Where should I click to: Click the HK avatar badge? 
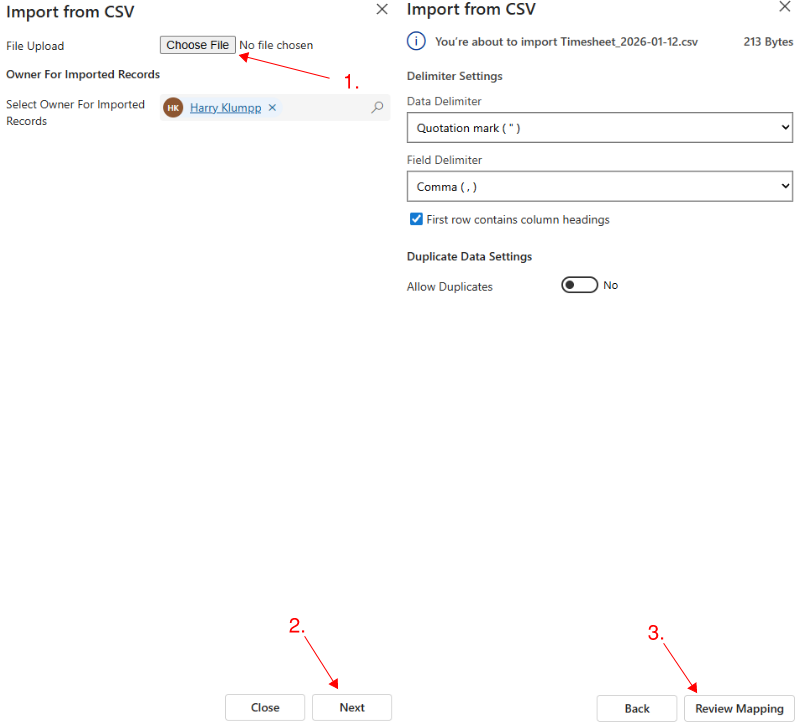click(172, 107)
